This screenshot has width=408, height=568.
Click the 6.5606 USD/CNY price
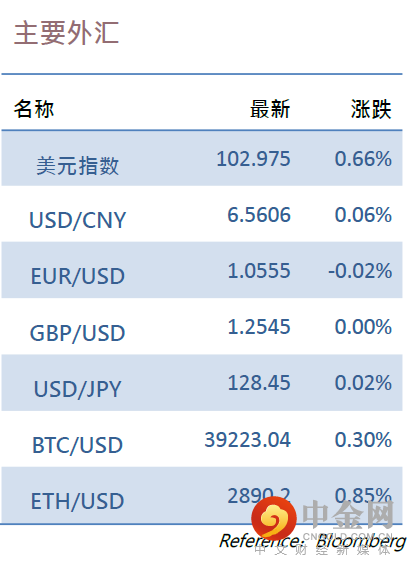pos(259,214)
